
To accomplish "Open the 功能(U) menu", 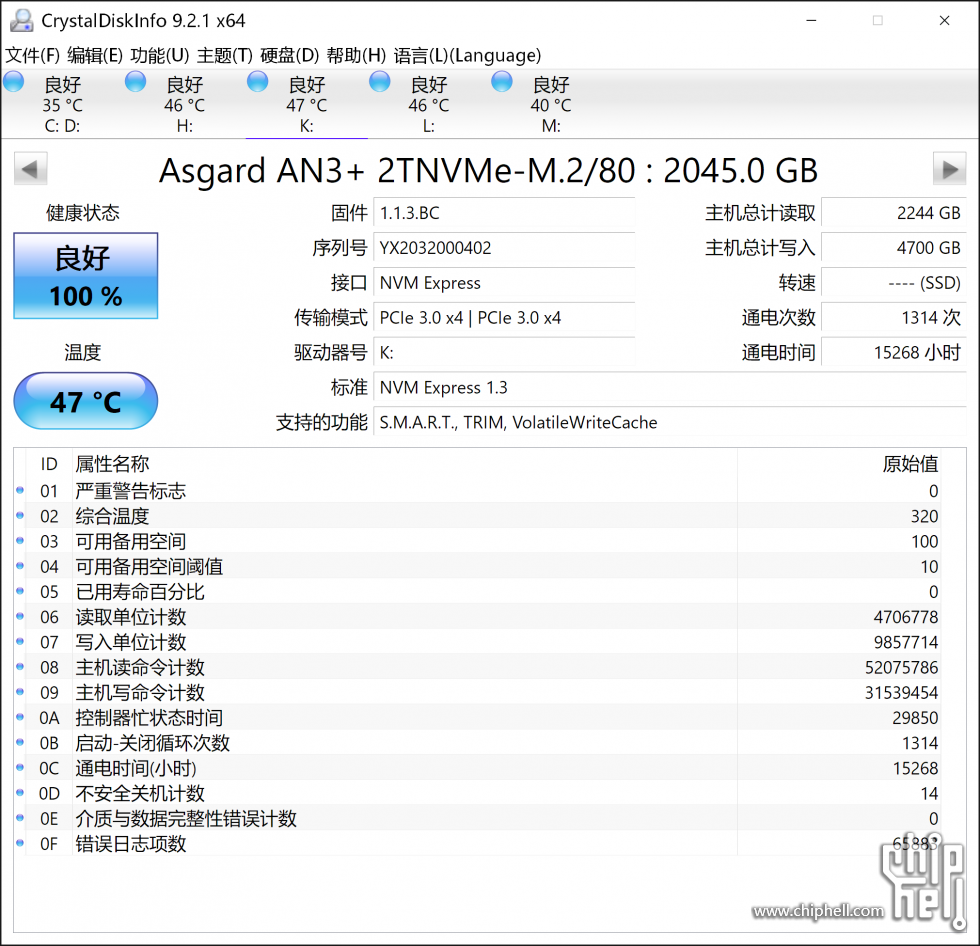I will 159,56.
